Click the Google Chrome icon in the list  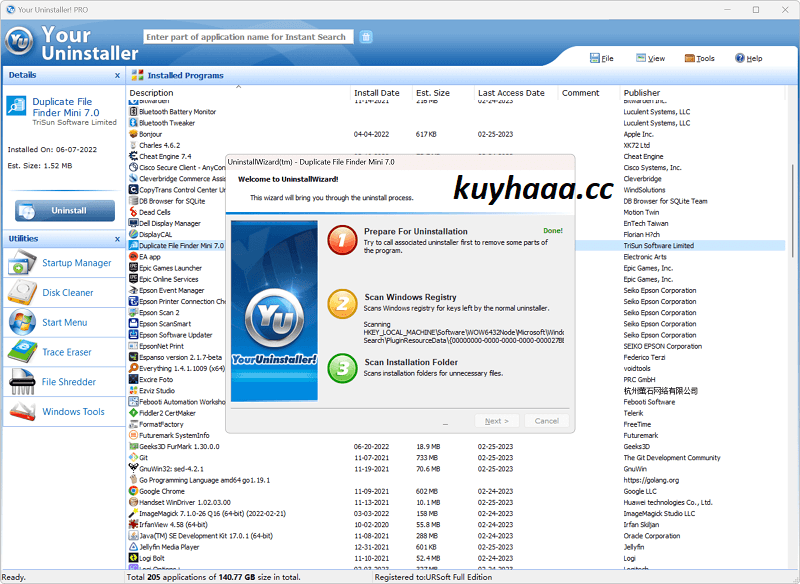pyautogui.click(x=133, y=491)
